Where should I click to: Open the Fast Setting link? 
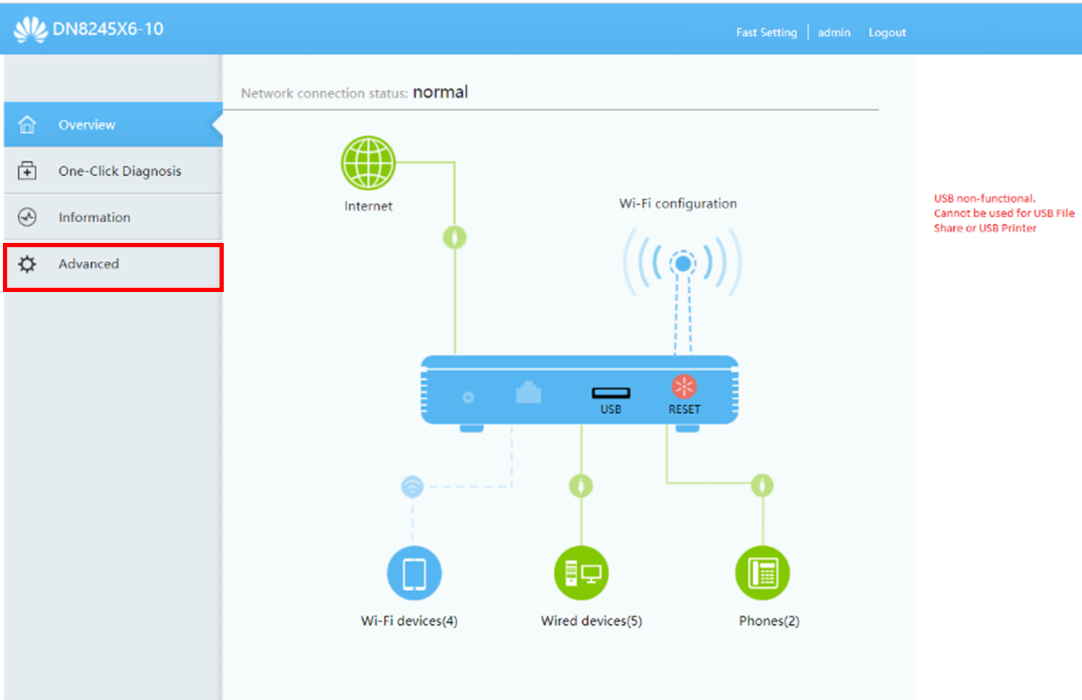[x=766, y=32]
